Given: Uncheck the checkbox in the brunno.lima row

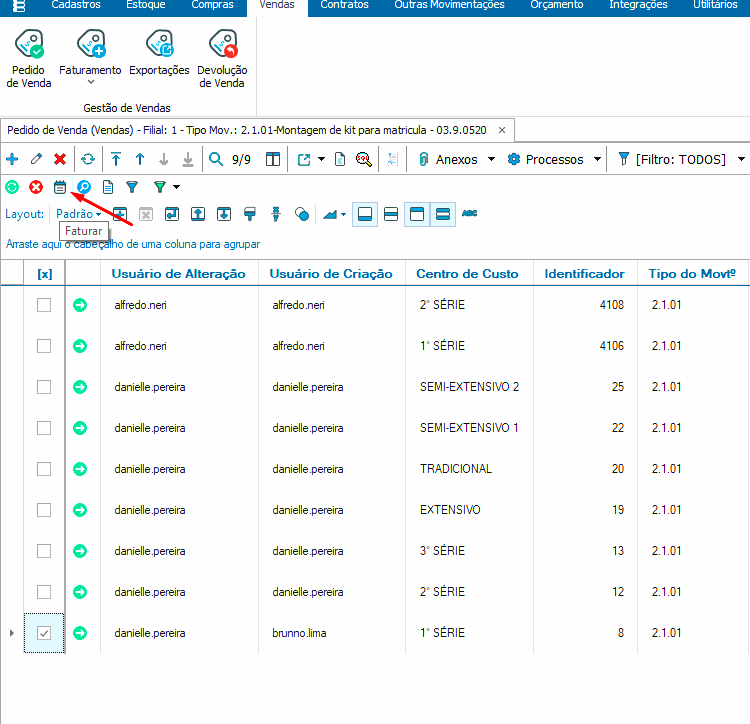Looking at the screenshot, I should [x=44, y=633].
